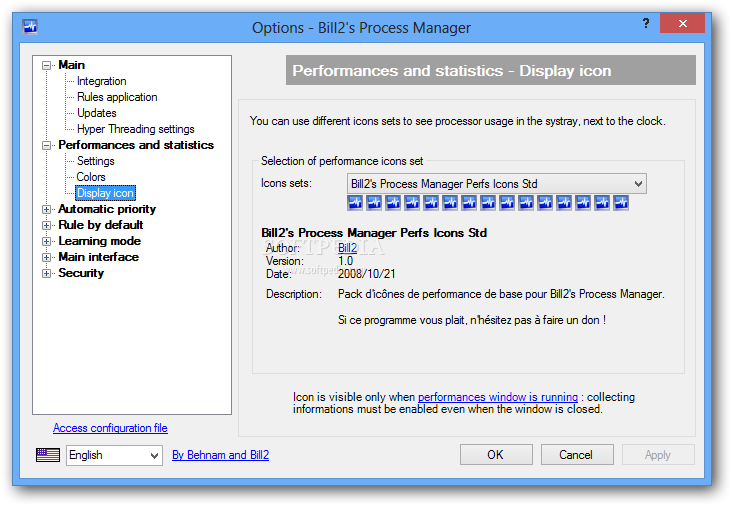Open the Updates settings page
The width and height of the screenshot is (732, 506).
(97, 113)
